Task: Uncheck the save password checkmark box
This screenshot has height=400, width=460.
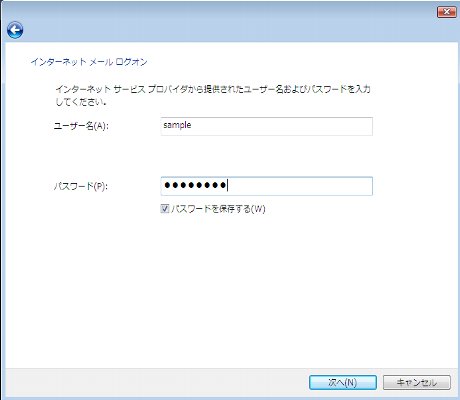Action: click(165, 209)
